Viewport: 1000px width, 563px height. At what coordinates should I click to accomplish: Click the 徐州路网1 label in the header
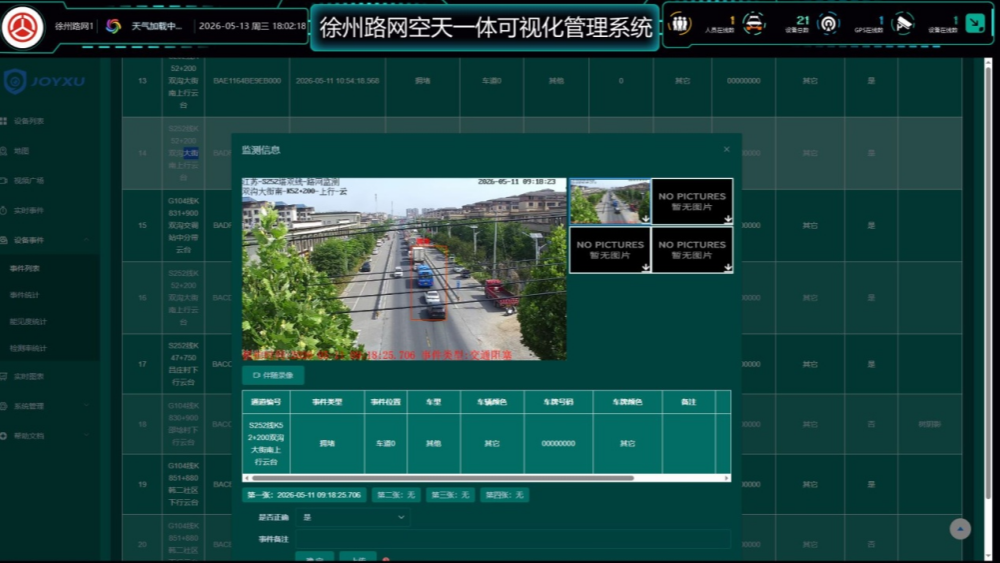74,26
